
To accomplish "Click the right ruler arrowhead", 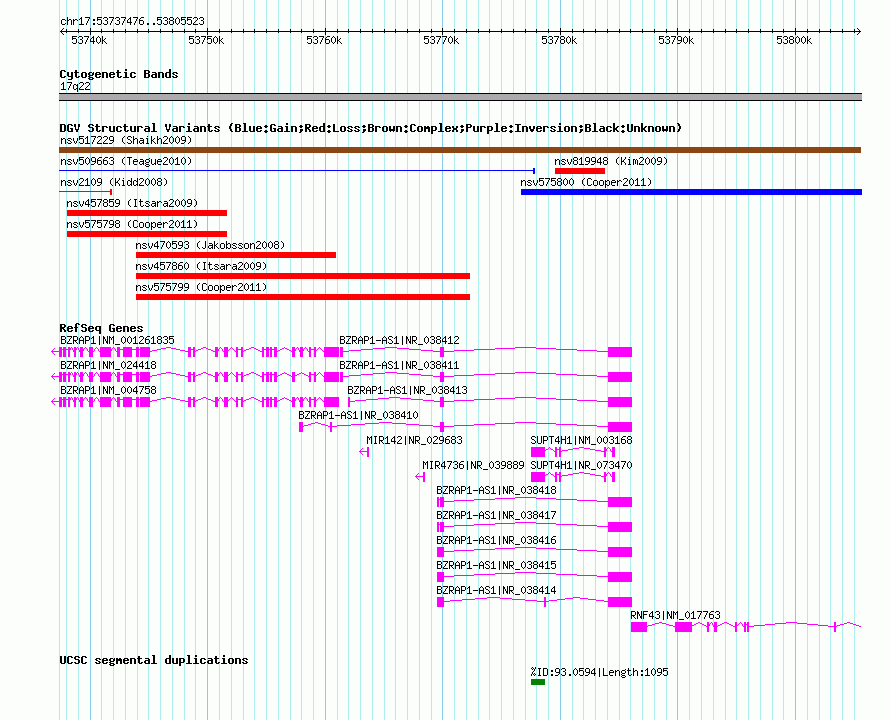I will point(858,32).
